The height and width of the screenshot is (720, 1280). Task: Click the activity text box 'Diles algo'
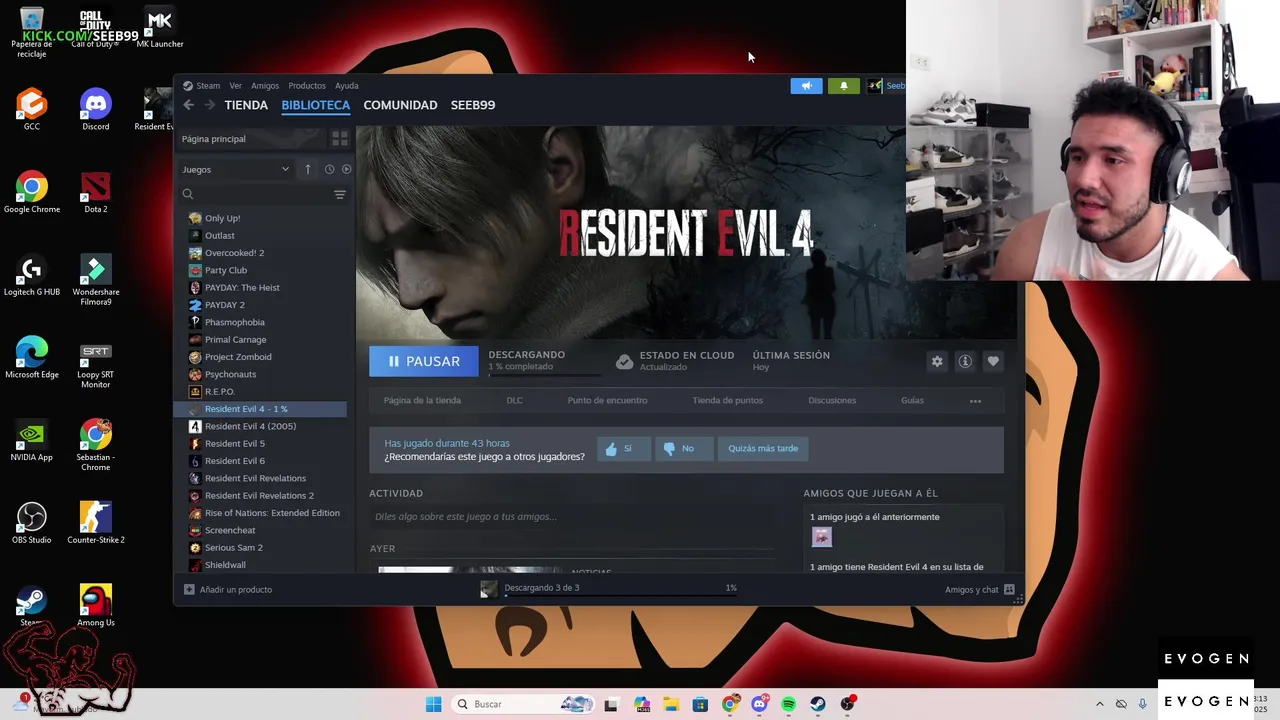[571, 517]
